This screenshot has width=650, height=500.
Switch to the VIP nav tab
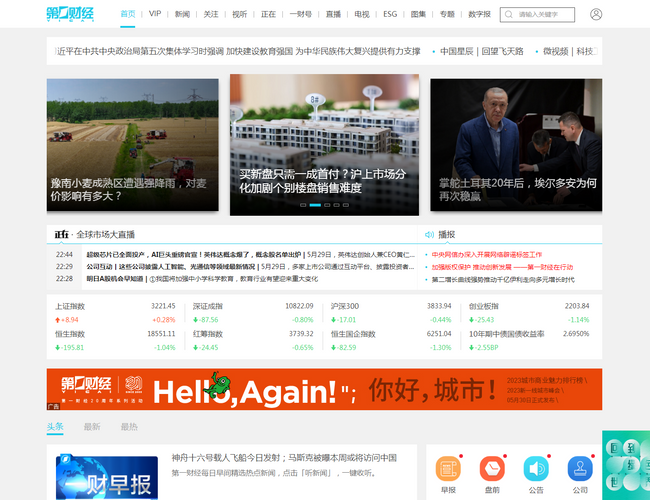pos(155,15)
